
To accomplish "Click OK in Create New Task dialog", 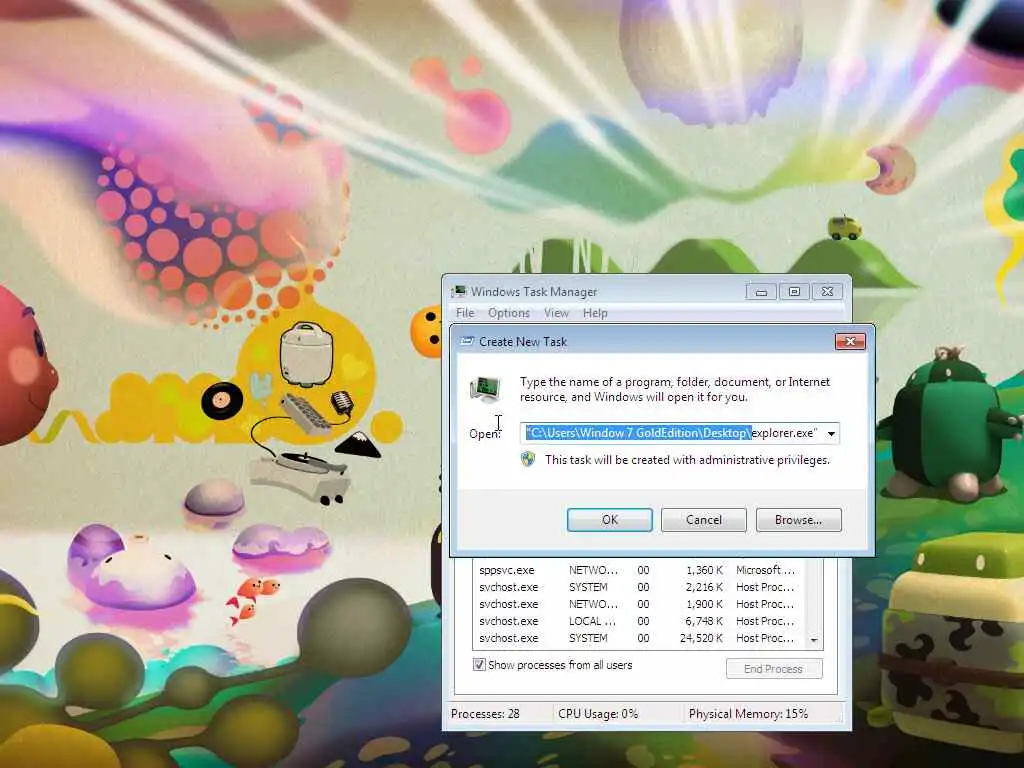I will click(609, 520).
